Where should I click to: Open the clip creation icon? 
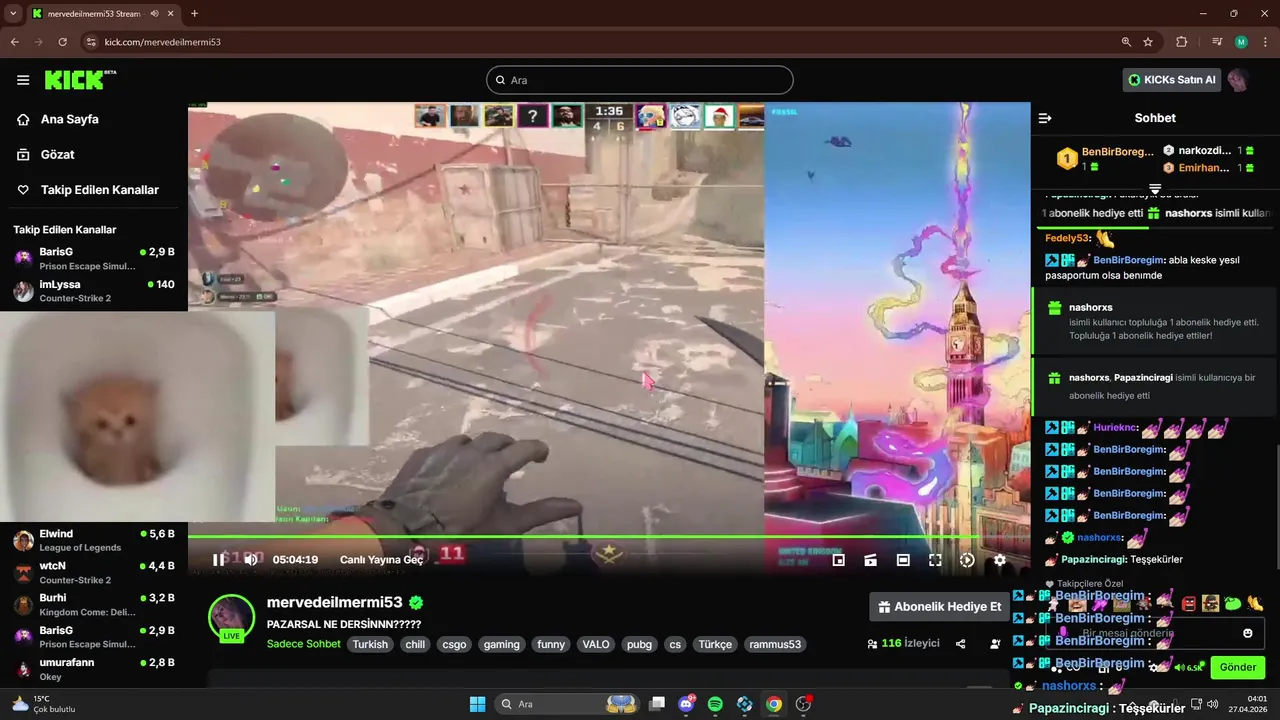[x=871, y=560]
